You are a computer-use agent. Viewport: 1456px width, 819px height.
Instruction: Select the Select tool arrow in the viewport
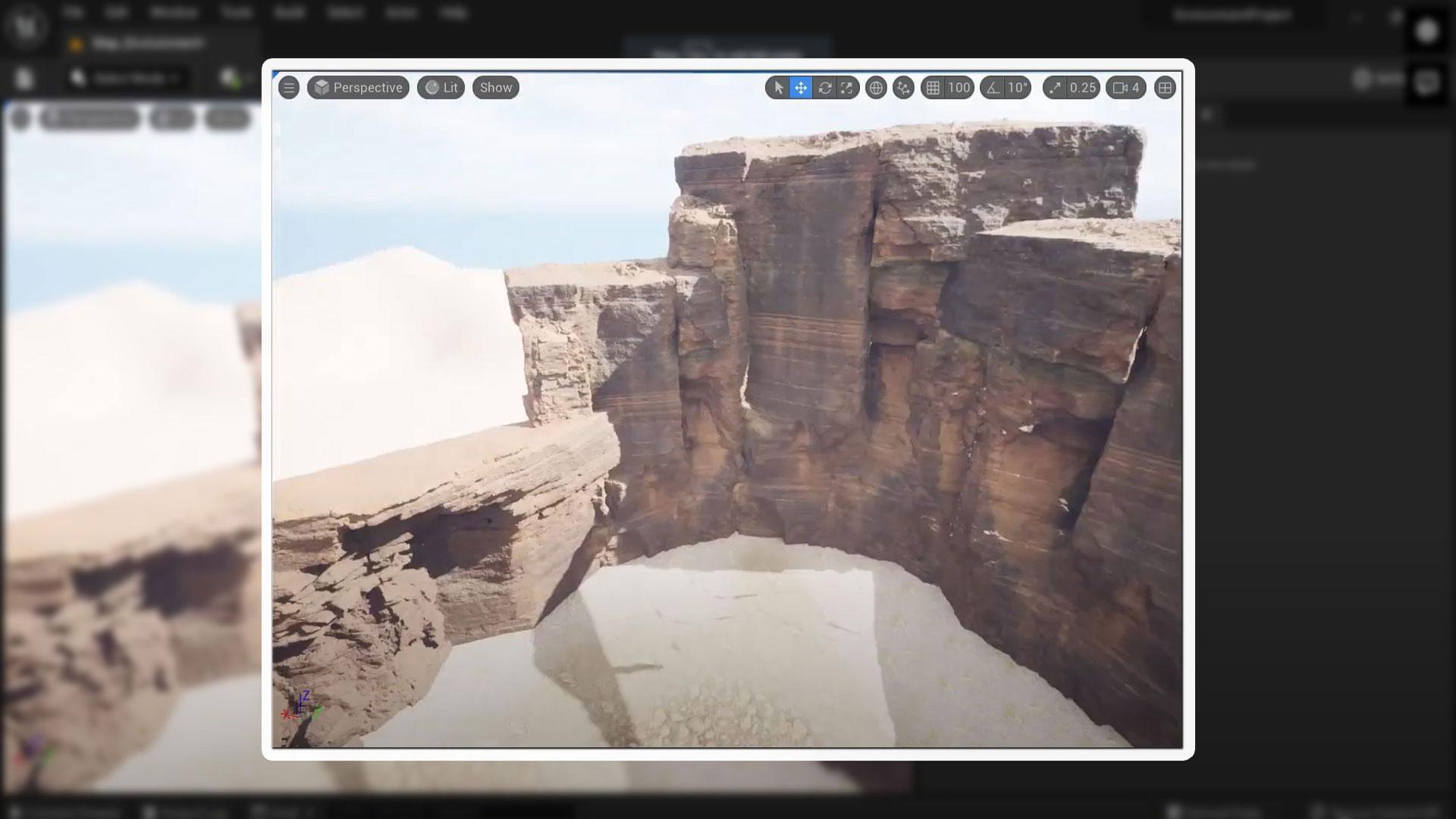click(x=777, y=87)
